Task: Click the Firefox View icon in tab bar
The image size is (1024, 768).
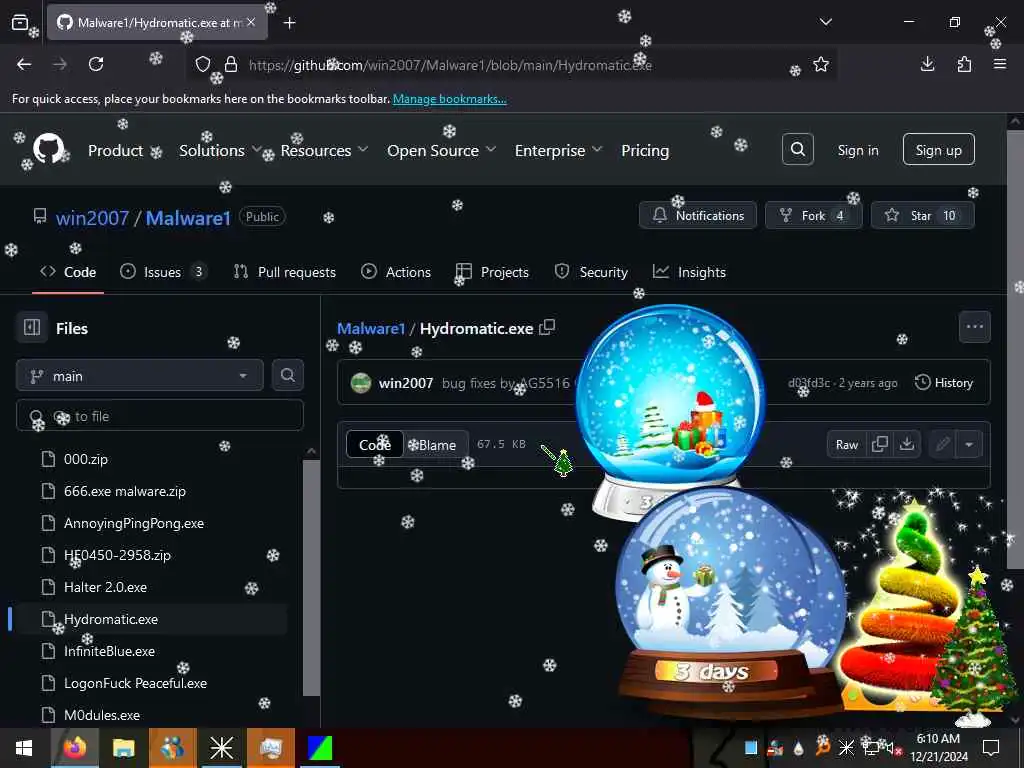Action: coord(20,22)
